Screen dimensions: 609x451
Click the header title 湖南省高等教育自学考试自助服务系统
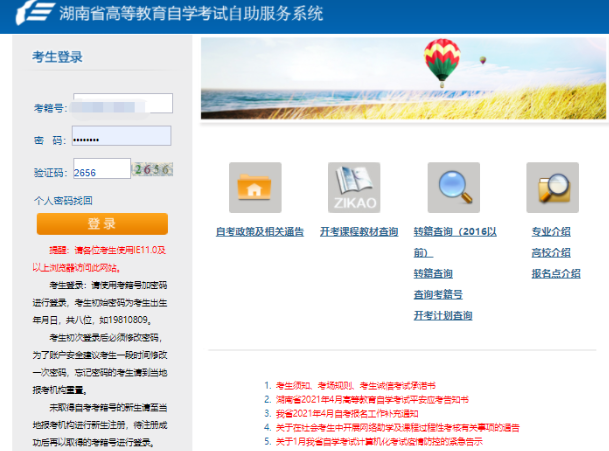coord(191,13)
